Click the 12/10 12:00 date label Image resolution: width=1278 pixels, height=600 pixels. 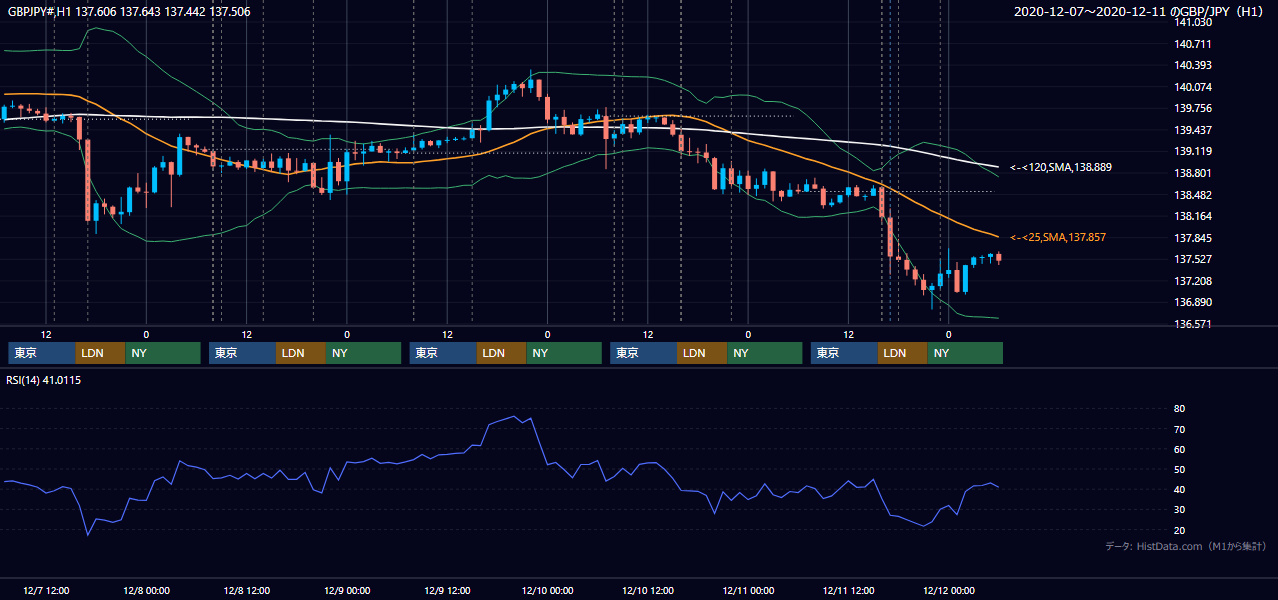[x=648, y=590]
